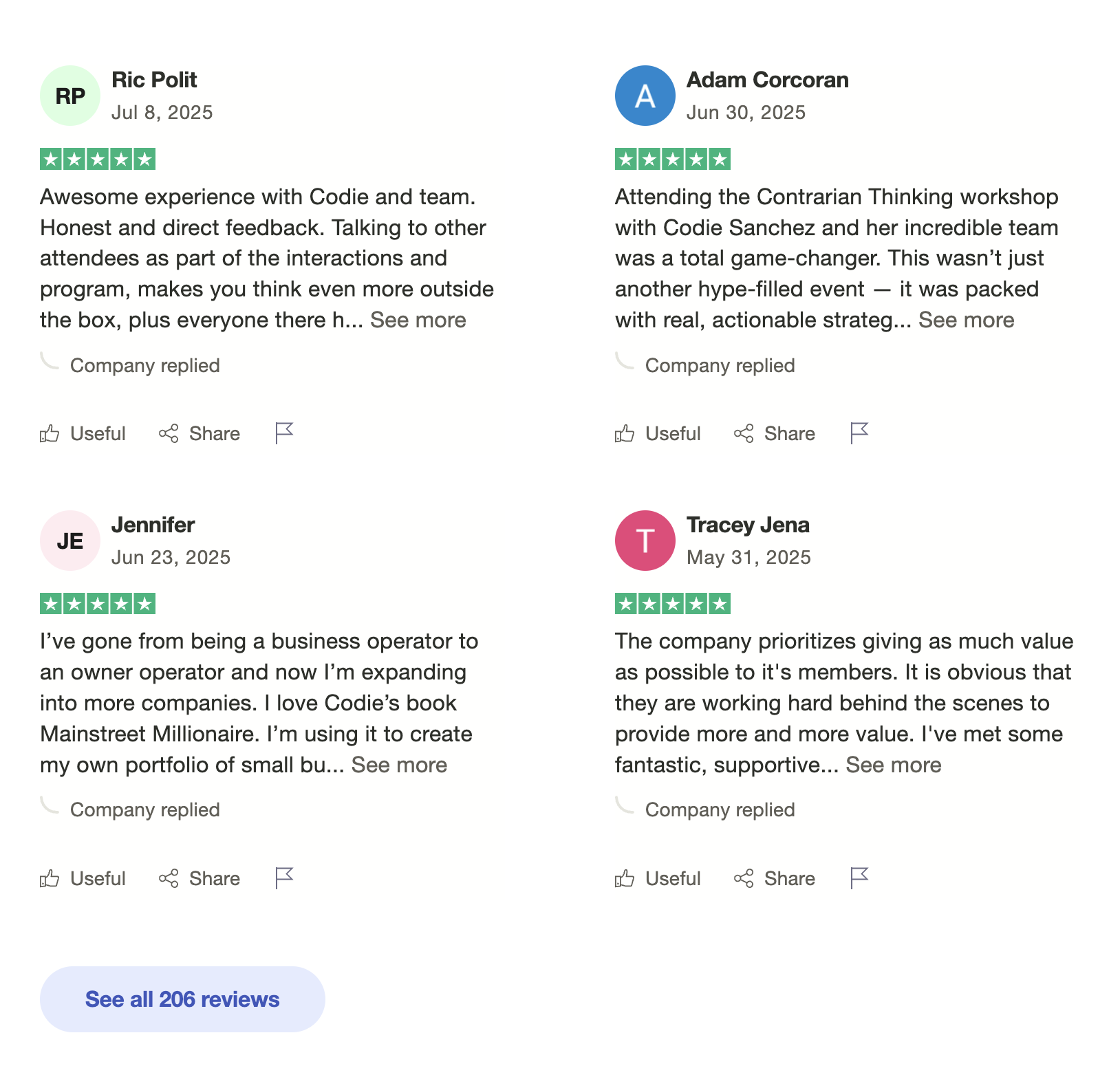This screenshot has width=1120, height=1066.
Task: Click Adam Corcoran's name
Action: (x=767, y=80)
